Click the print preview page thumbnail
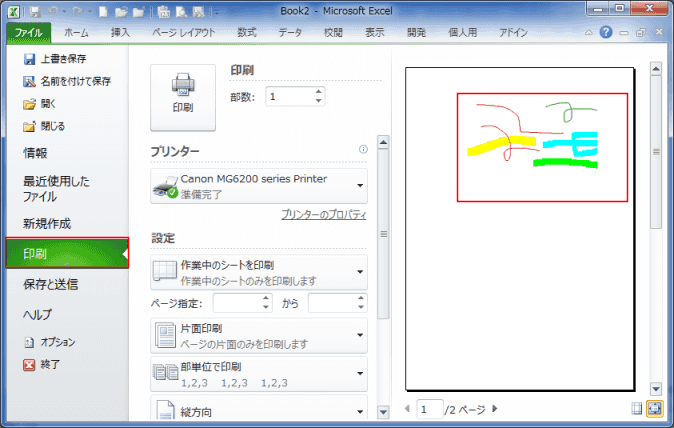 (520, 229)
